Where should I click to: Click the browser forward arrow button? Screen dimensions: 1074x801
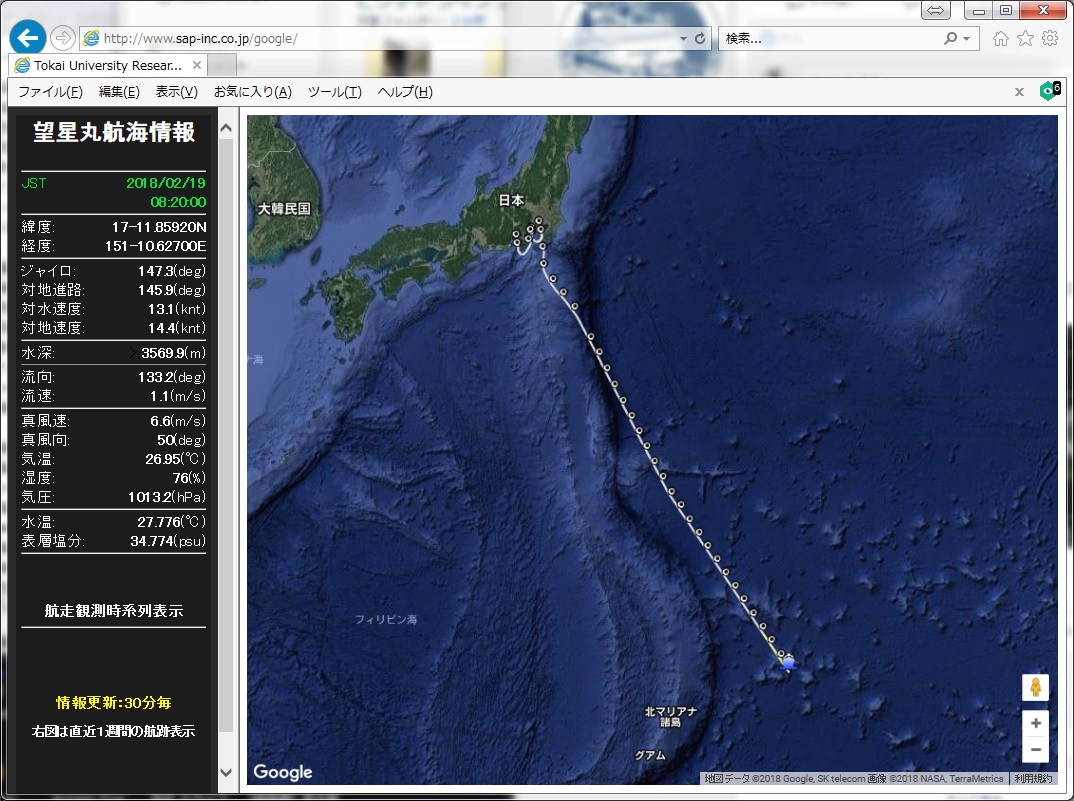tap(63, 38)
